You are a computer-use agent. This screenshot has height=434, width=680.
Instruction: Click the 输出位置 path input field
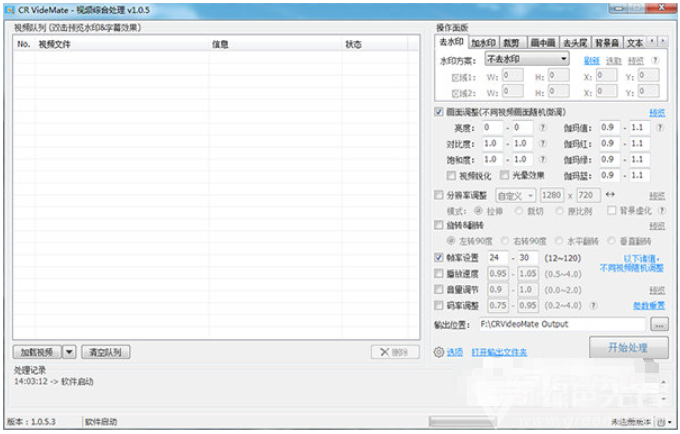click(562, 324)
